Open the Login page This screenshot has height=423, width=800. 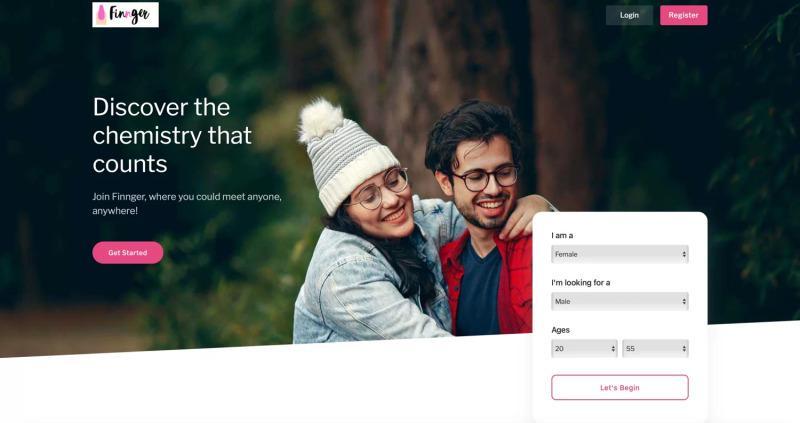tap(629, 15)
